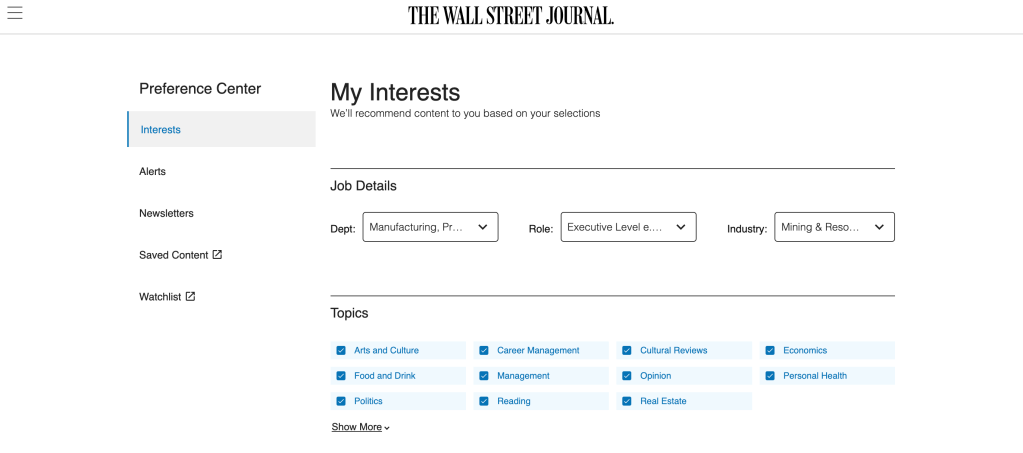Open the Watchlist link

pyautogui.click(x=161, y=297)
